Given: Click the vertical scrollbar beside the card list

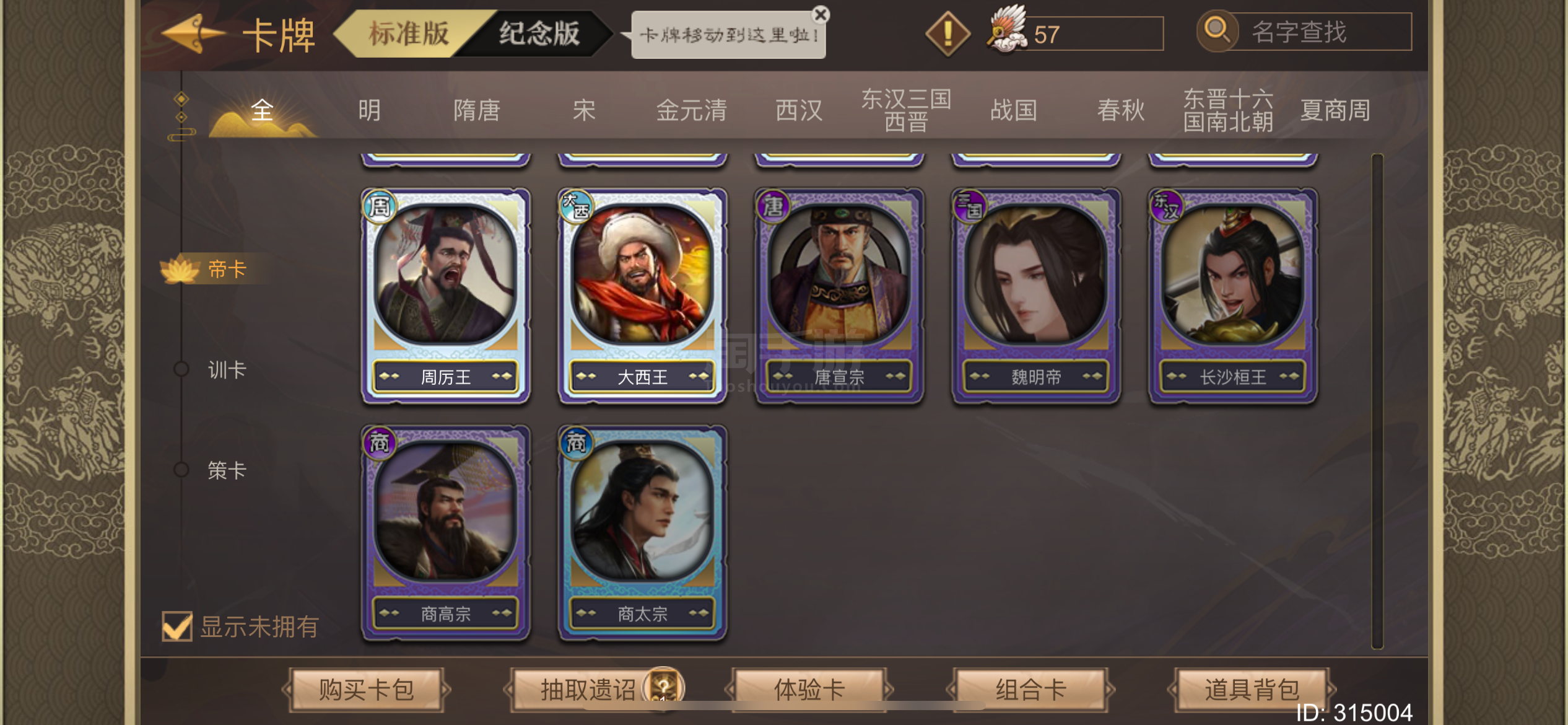Looking at the screenshot, I should click(x=1377, y=401).
